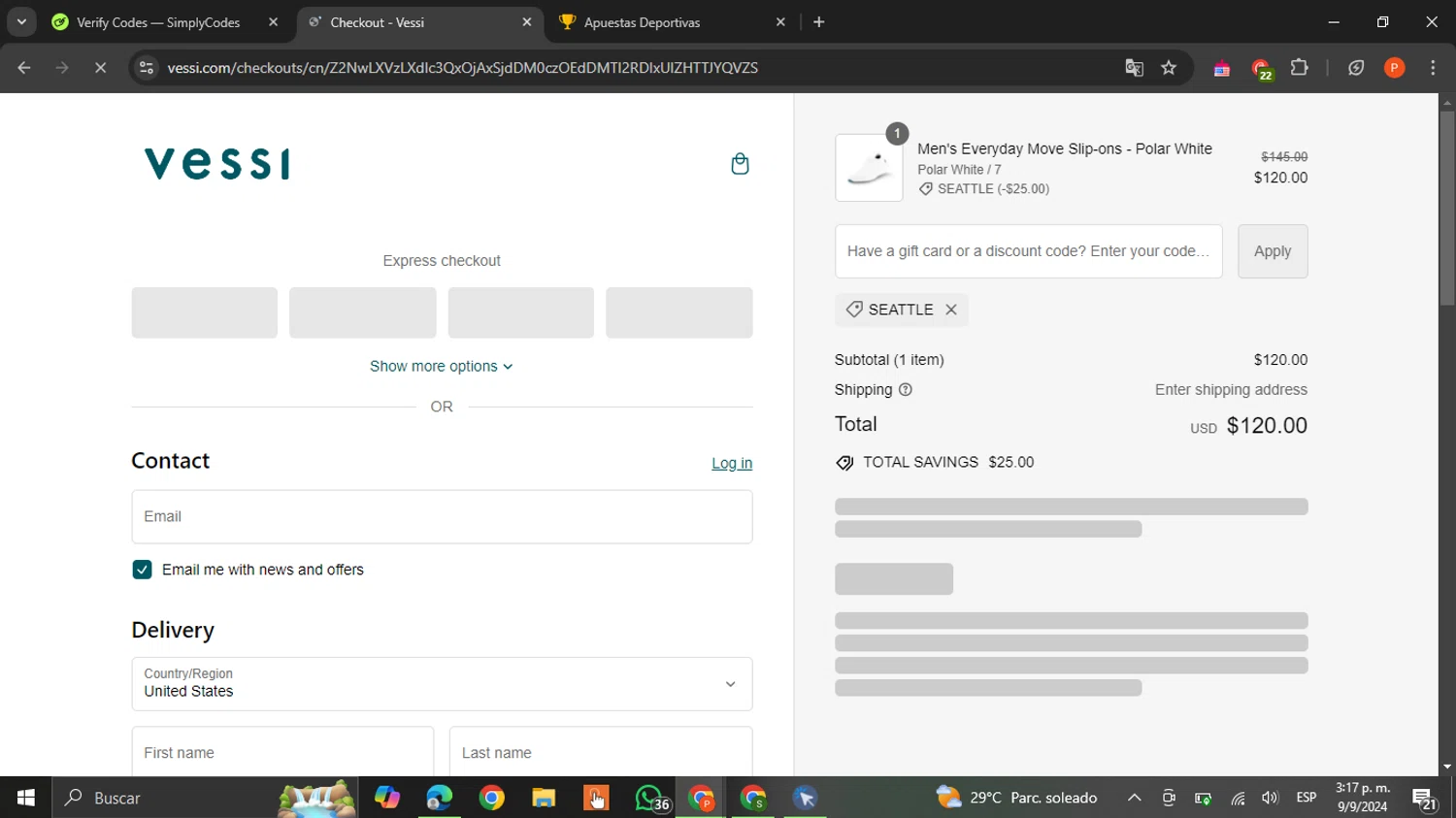Remove the SEATTLE discount code
1456x818 pixels.
click(951, 310)
